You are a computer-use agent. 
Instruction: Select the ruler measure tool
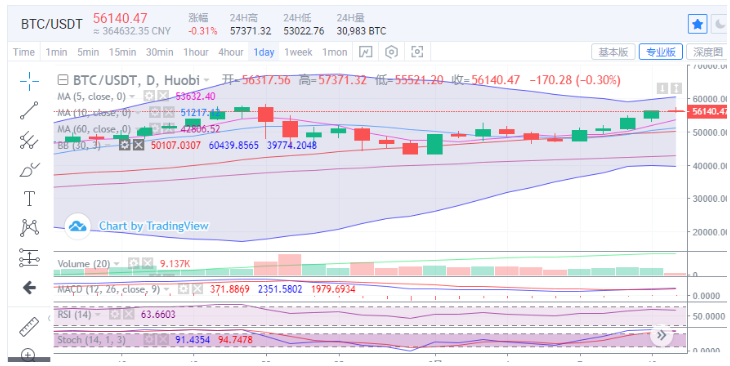click(x=29, y=327)
